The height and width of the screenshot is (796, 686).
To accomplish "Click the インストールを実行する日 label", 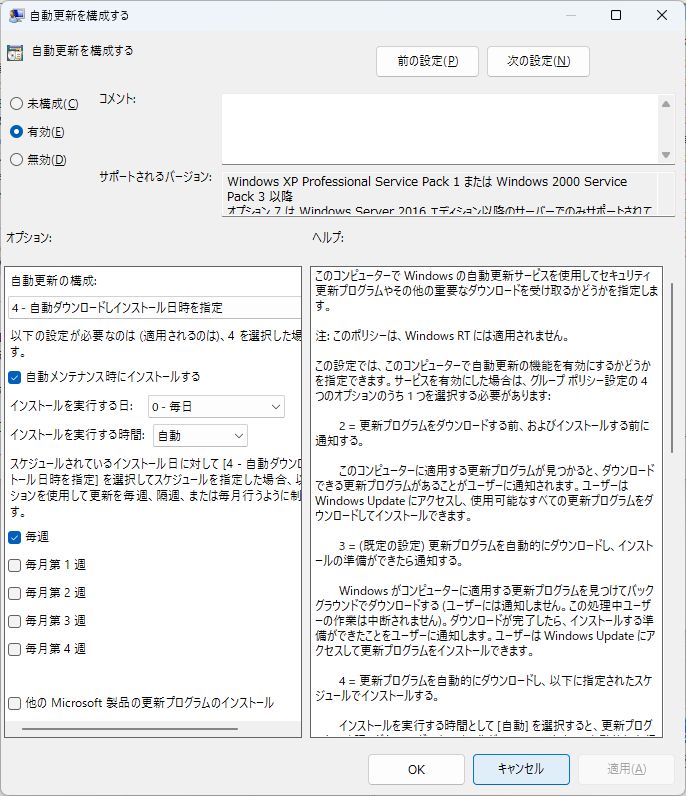I will click(x=72, y=406).
